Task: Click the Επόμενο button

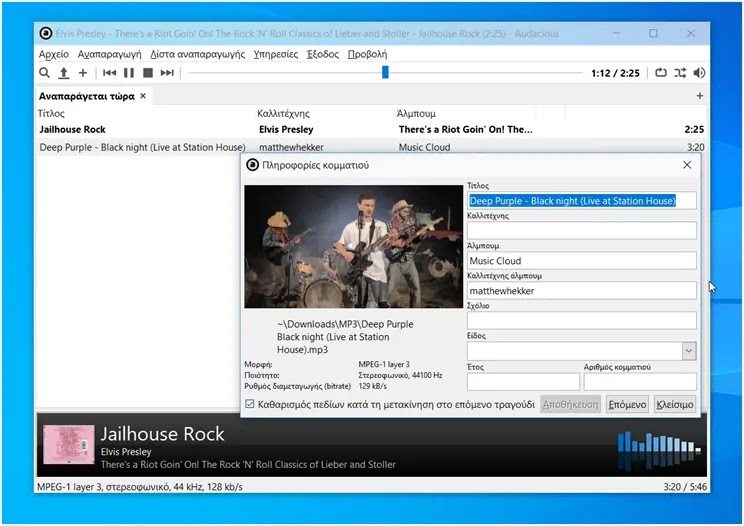Action: [x=627, y=405]
